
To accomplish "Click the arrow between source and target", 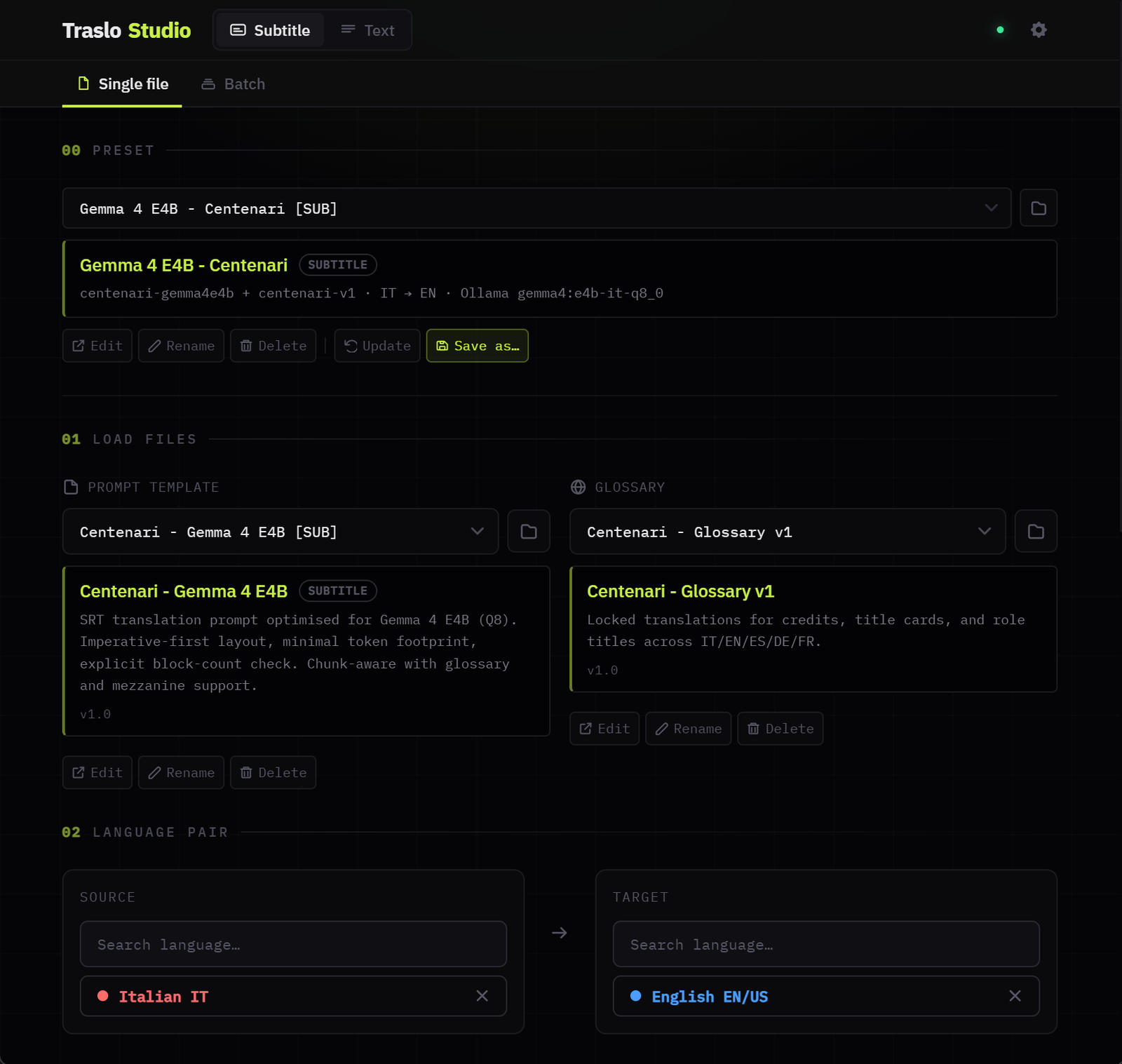I will click(x=560, y=933).
